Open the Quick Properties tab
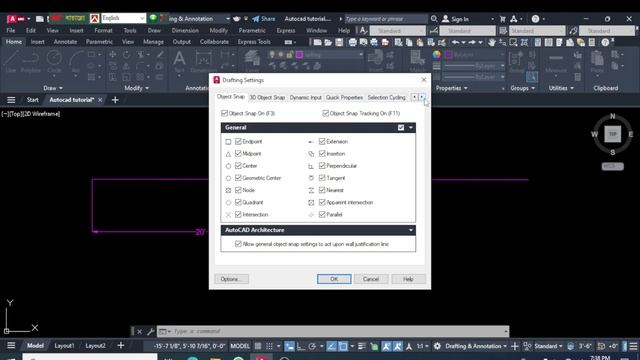Screen dimensions: 640x360 (x=344, y=98)
